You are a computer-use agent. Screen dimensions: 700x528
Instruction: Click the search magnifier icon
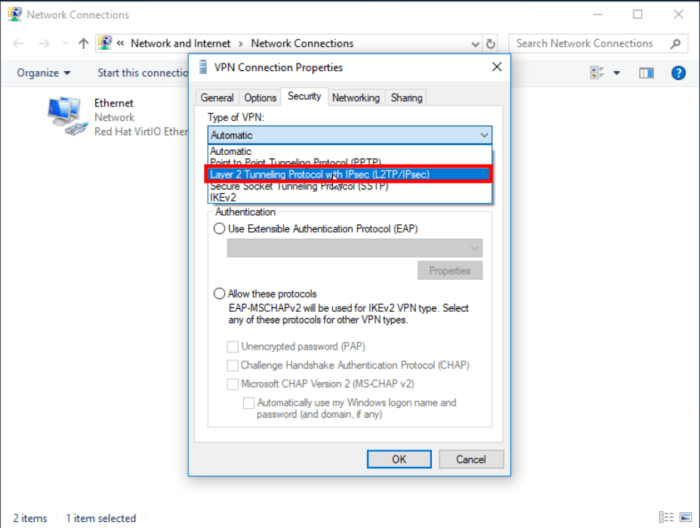[x=675, y=43]
